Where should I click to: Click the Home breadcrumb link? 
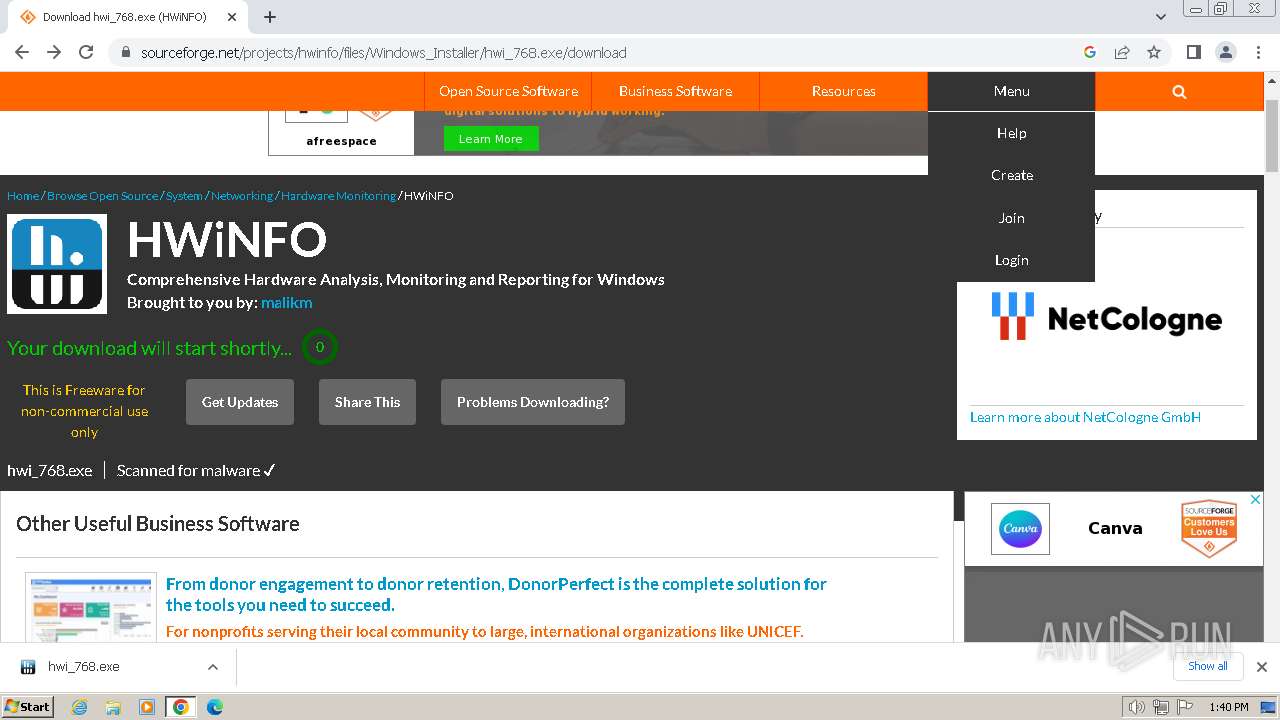tap(23, 196)
